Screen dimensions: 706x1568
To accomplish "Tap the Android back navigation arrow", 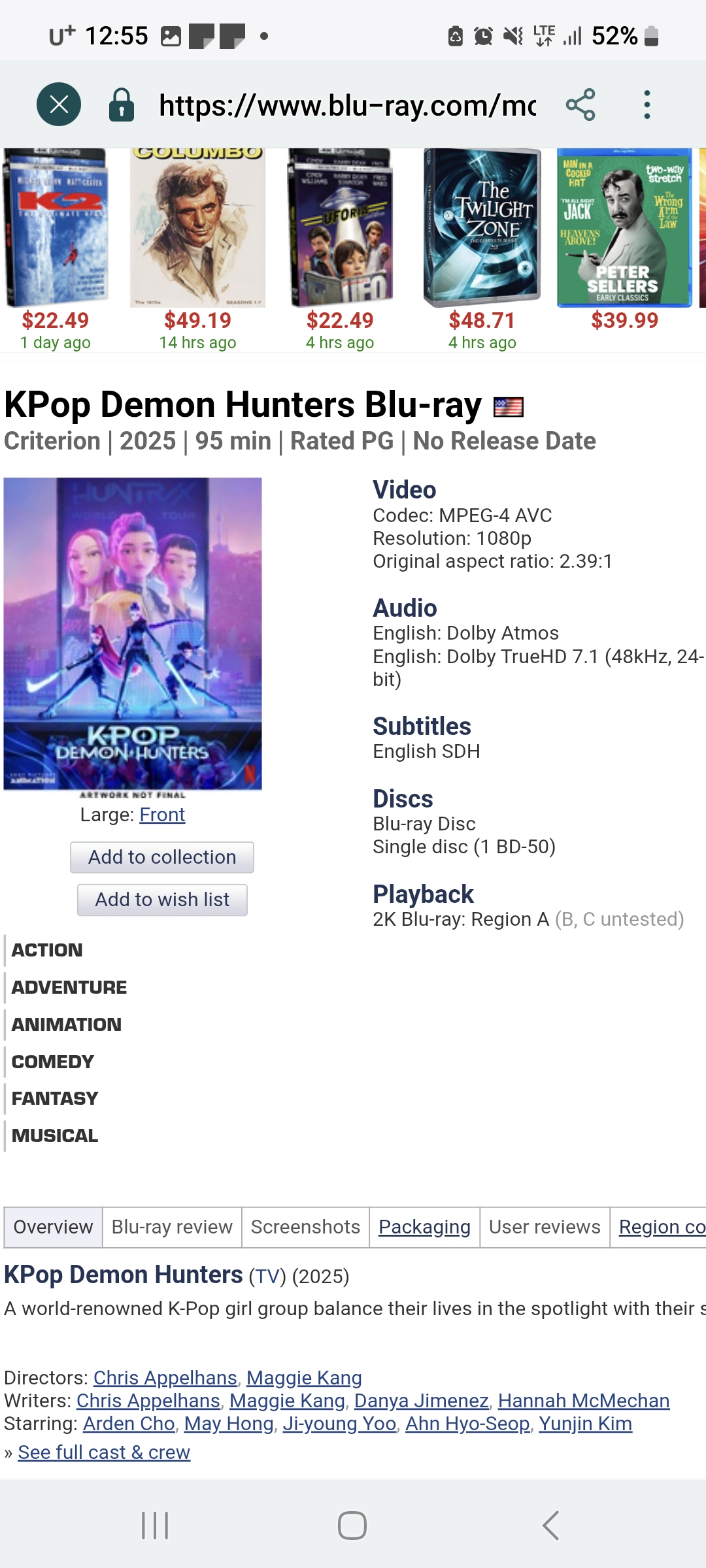I will click(550, 1526).
